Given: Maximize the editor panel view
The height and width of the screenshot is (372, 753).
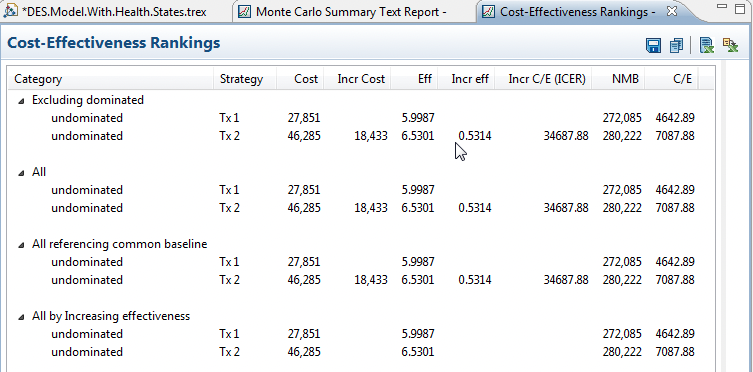Looking at the screenshot, I should 740,9.
